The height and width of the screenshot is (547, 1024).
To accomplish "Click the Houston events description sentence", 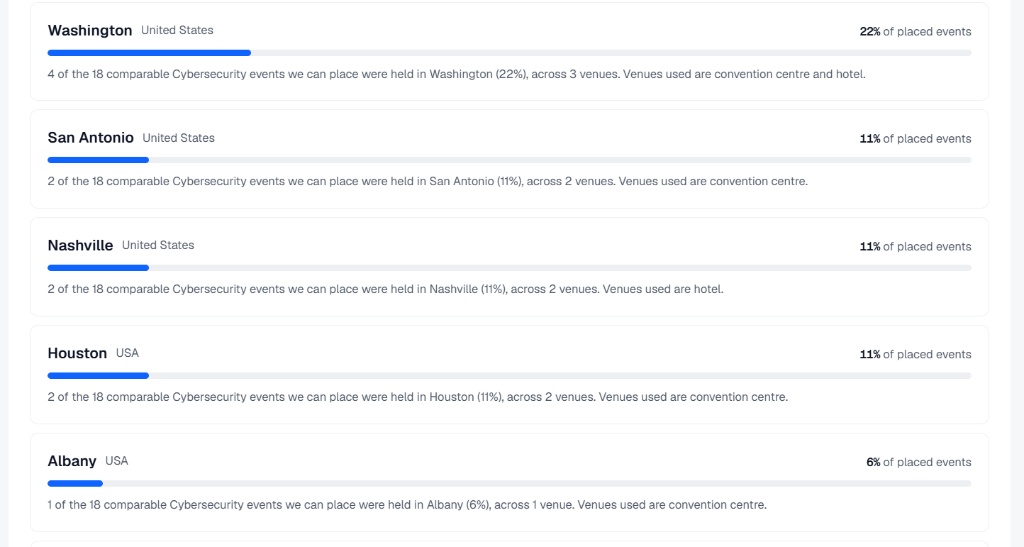I will point(418,397).
